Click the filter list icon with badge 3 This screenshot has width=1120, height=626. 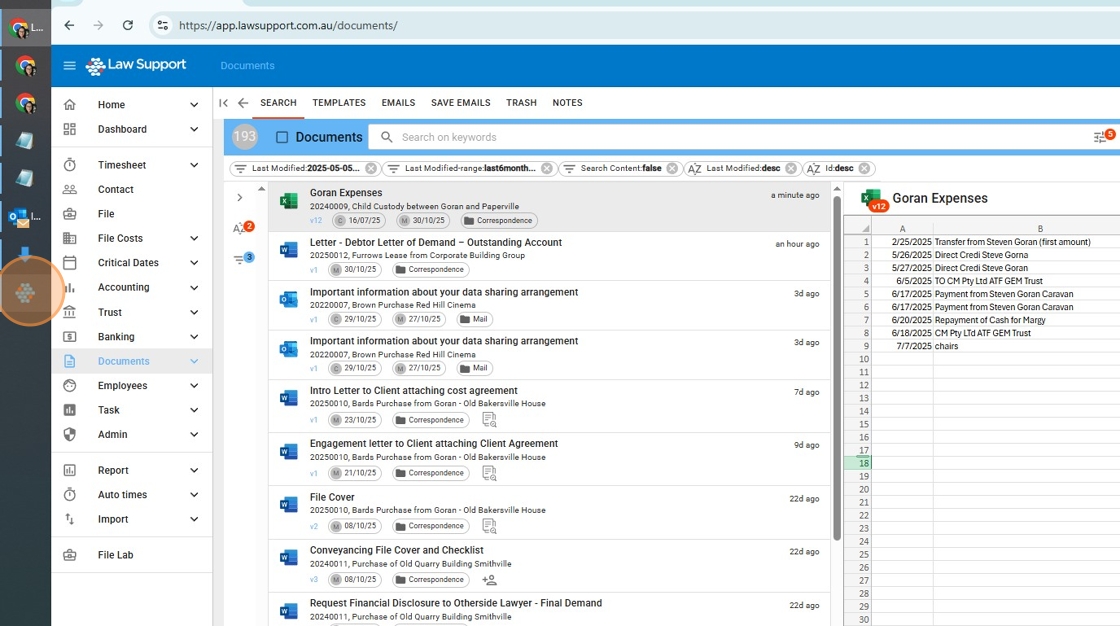point(240,260)
